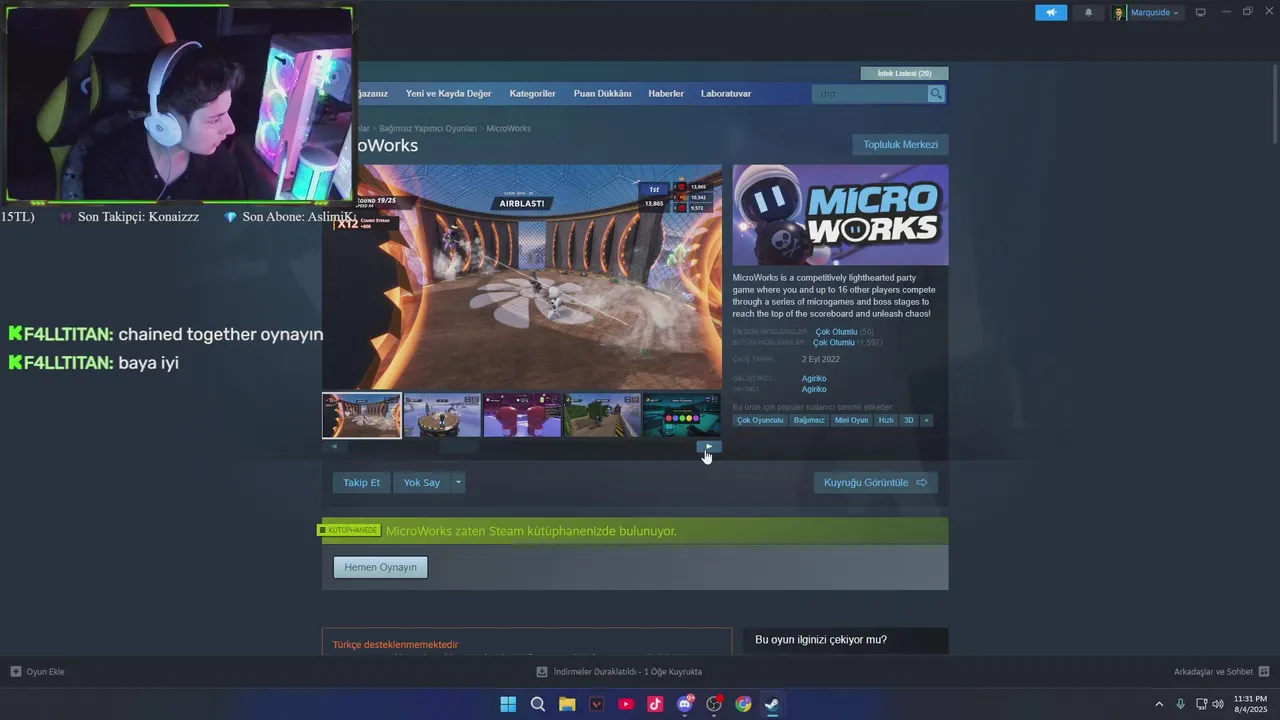Select the first arena screenshot thumbnail
Screen dimensions: 1280x720
[x=362, y=415]
